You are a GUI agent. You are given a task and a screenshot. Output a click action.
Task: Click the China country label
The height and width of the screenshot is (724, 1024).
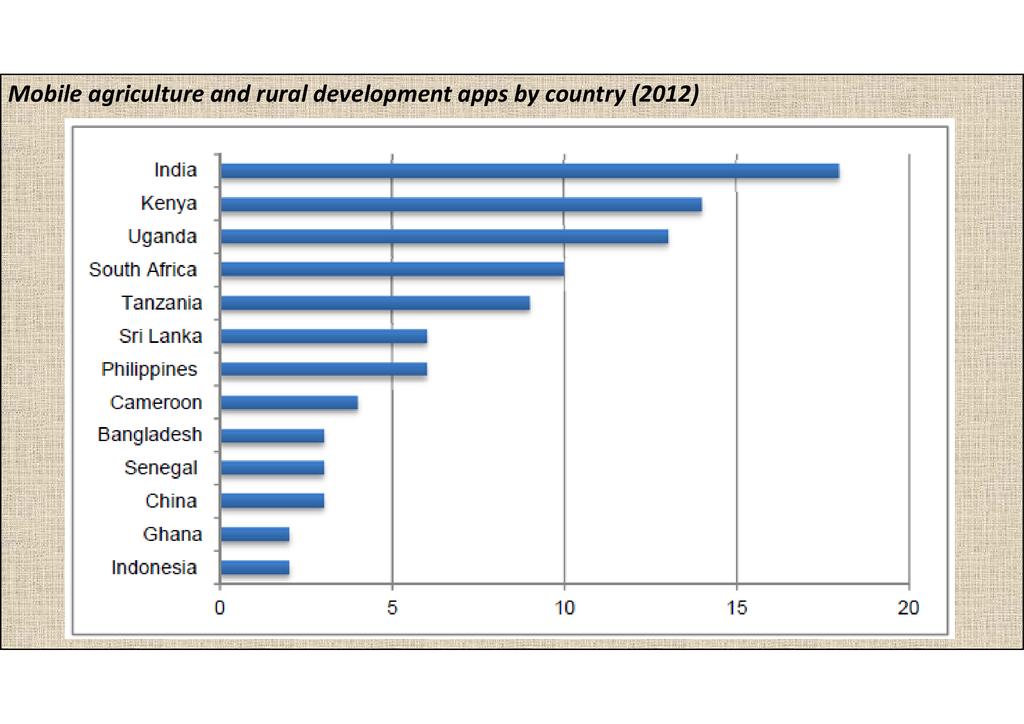(x=171, y=501)
